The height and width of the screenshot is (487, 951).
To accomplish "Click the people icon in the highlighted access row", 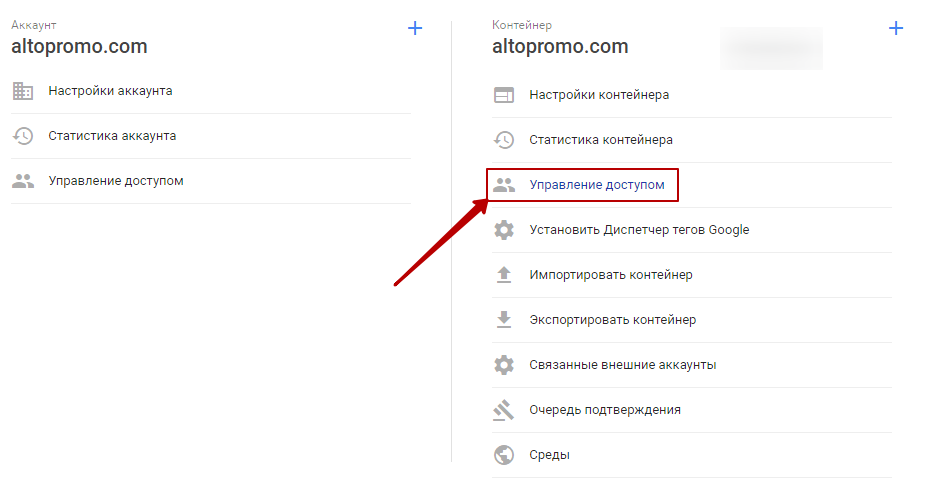I will click(503, 185).
